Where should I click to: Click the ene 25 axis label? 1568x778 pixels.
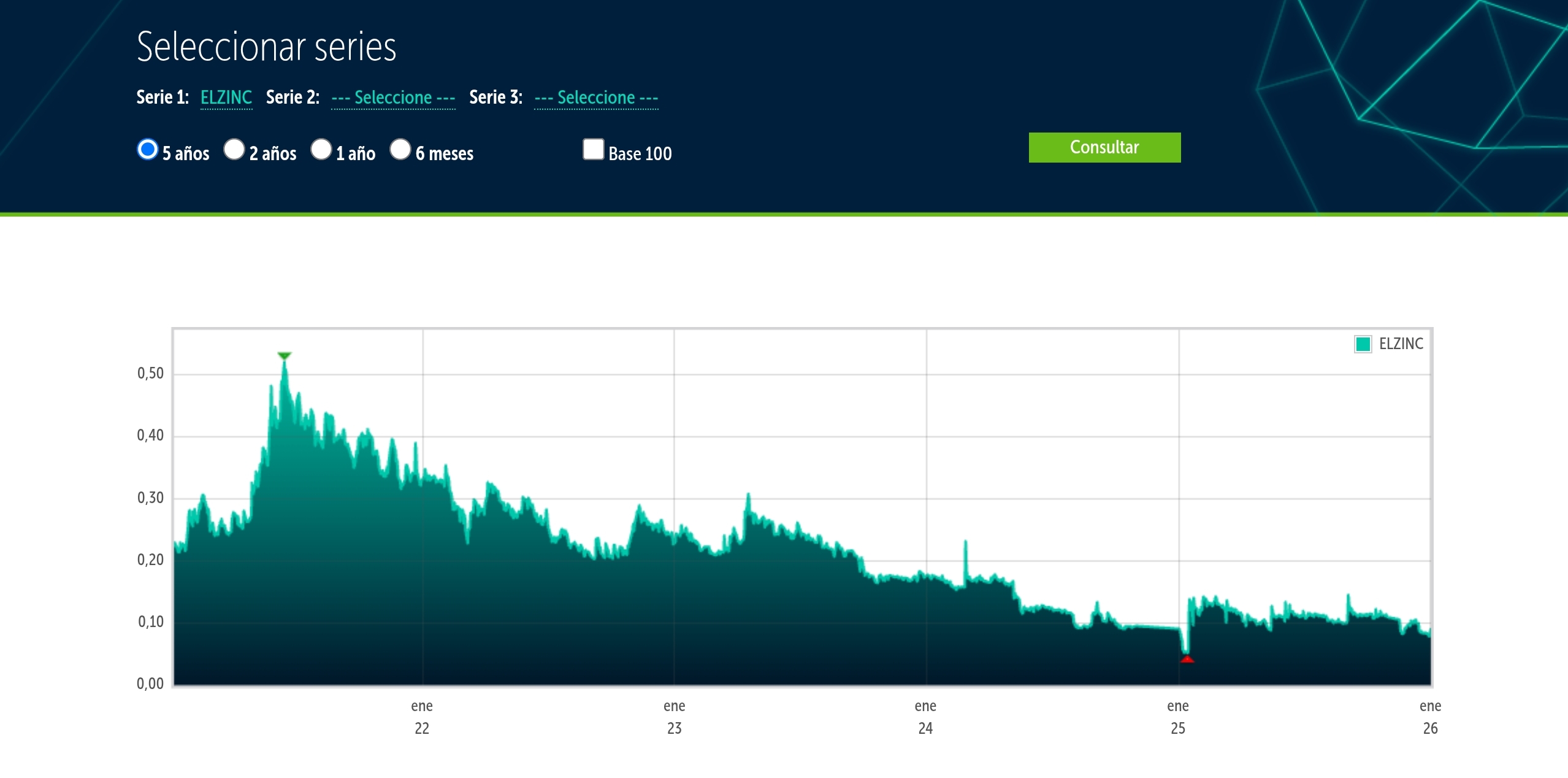1178,717
